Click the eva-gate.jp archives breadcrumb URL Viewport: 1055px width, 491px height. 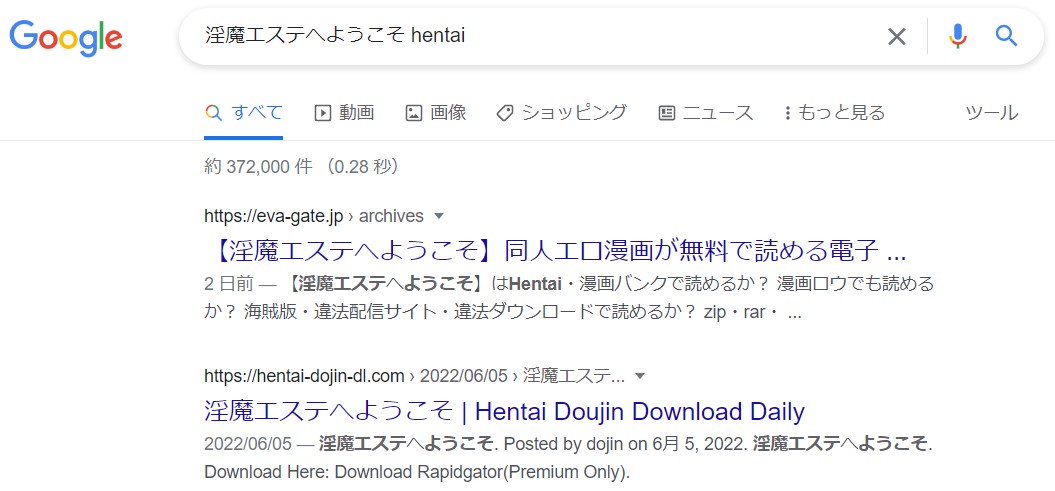(x=314, y=216)
